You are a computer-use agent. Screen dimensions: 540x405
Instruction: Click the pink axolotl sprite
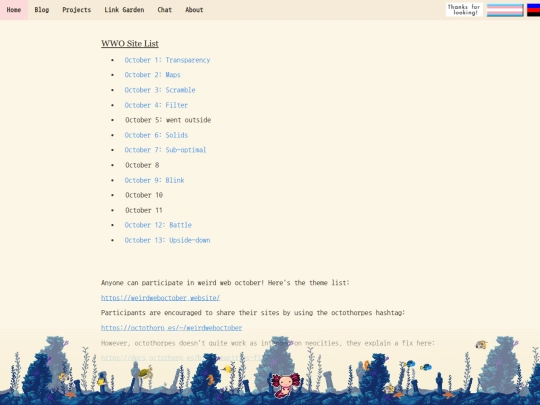click(285, 385)
